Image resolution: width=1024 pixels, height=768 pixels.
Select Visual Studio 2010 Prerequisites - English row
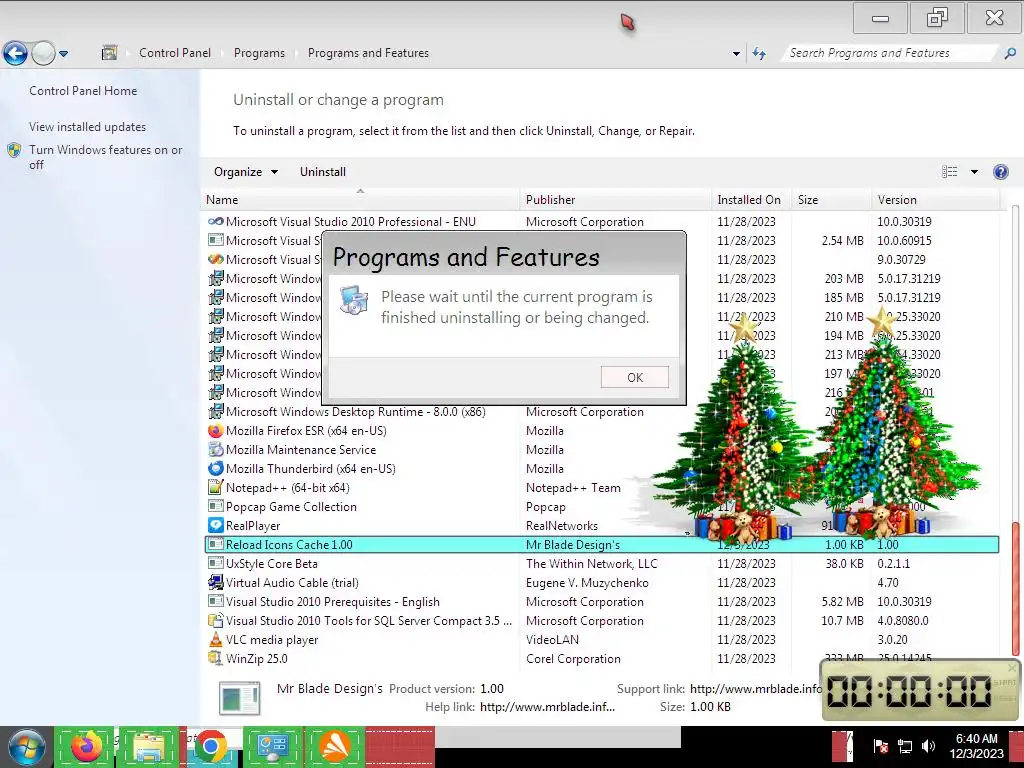(x=601, y=602)
